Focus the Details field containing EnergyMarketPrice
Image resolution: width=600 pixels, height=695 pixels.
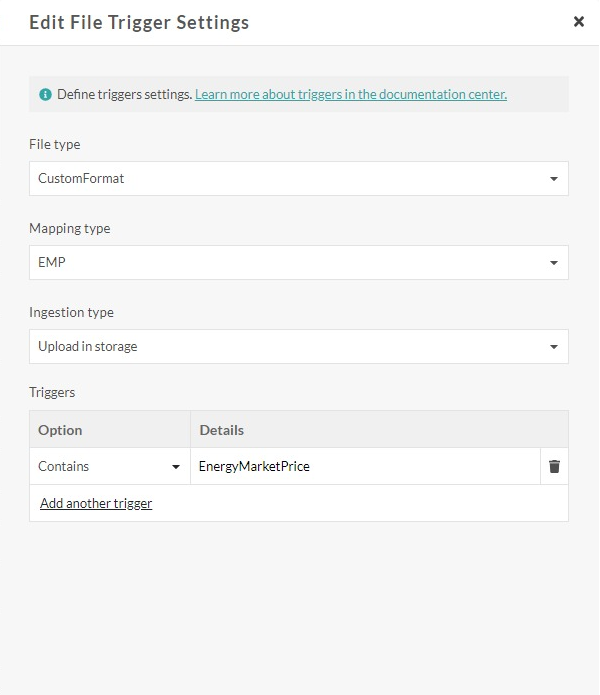tap(365, 466)
